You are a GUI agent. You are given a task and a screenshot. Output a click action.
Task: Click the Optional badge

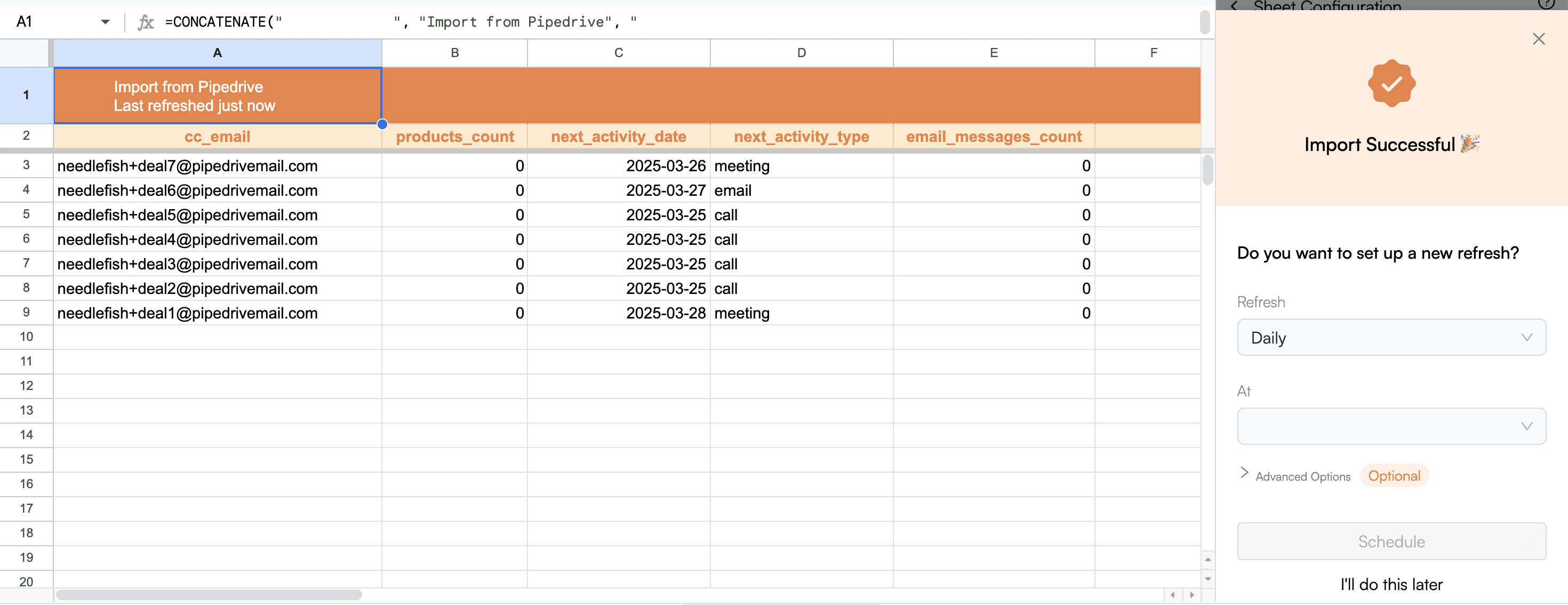click(x=1394, y=475)
